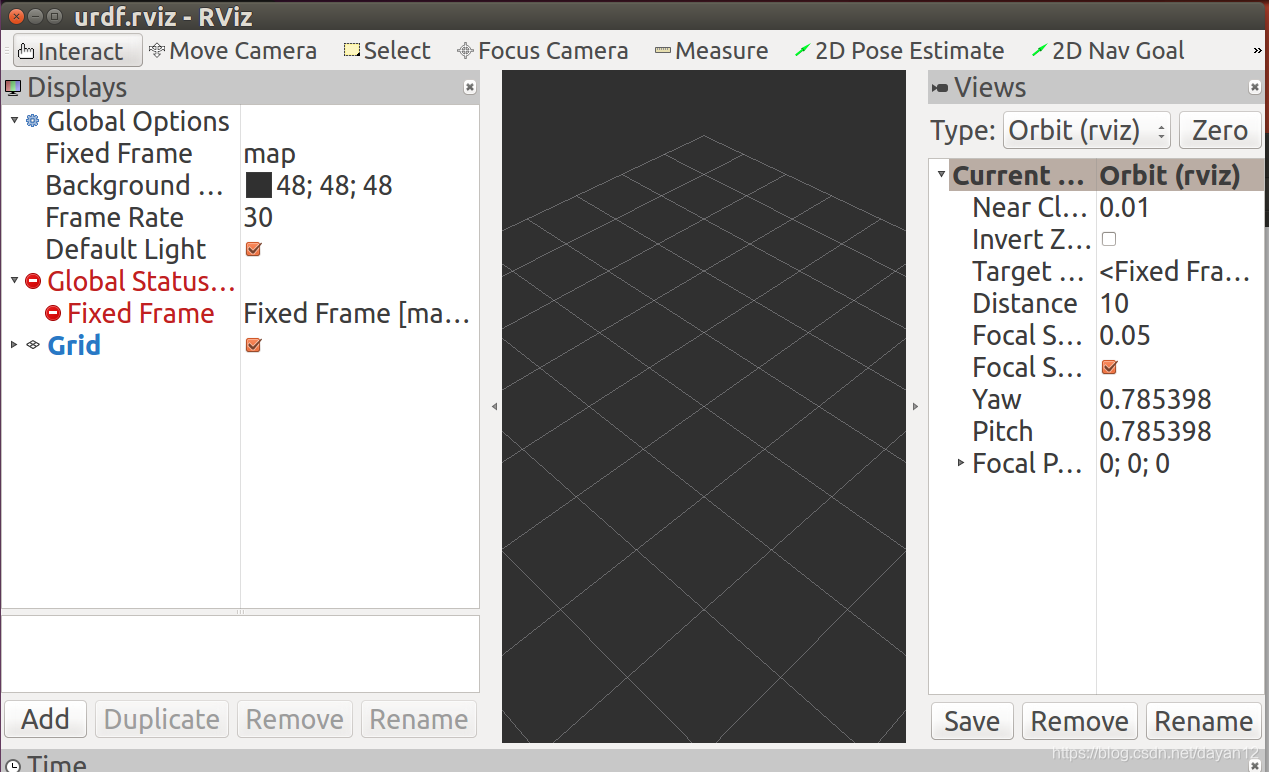The width and height of the screenshot is (1269, 772).
Task: Select the Fixed Frame status message
Action: pos(357,313)
